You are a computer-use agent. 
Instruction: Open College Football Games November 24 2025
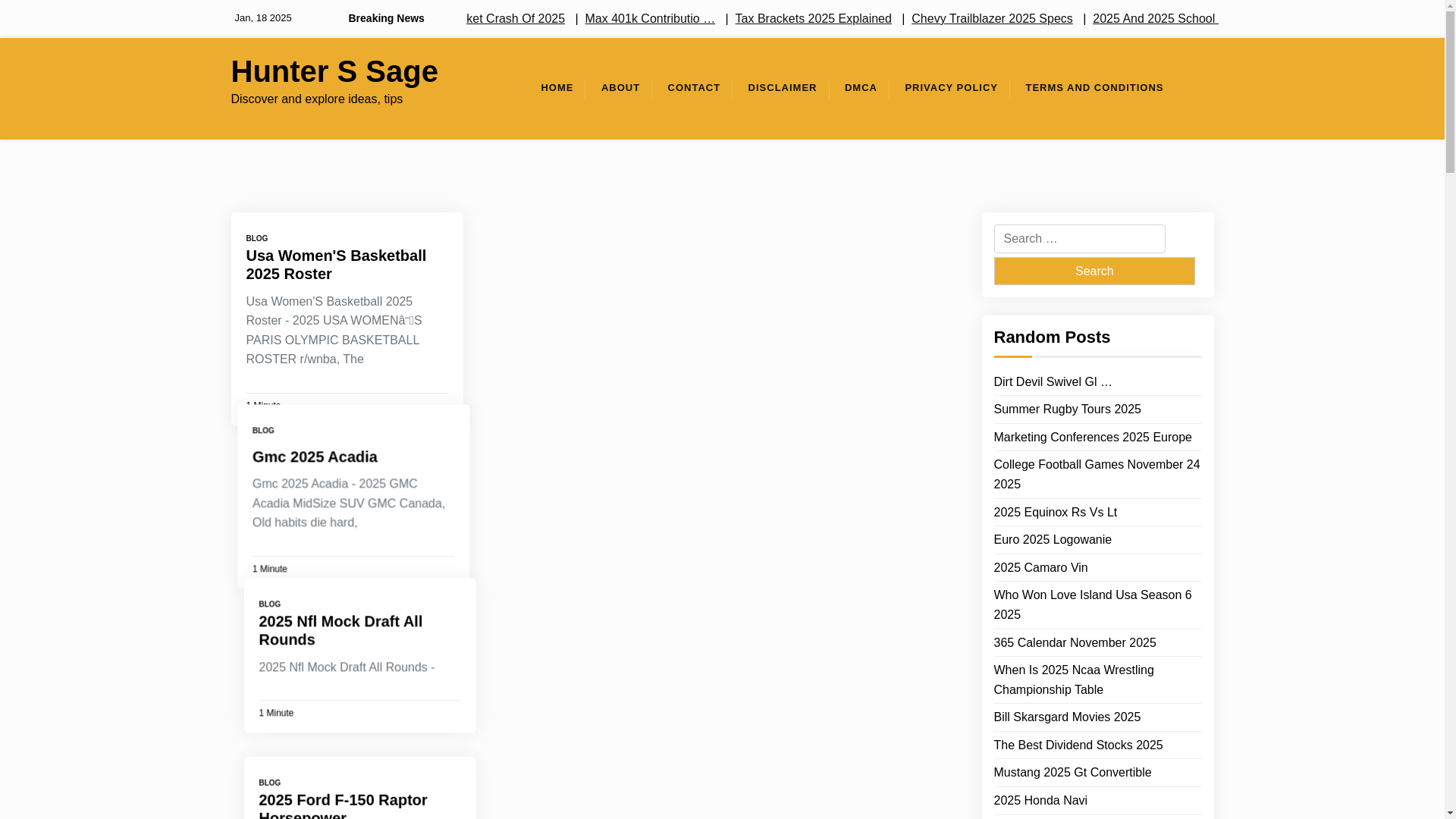pos(1097,474)
